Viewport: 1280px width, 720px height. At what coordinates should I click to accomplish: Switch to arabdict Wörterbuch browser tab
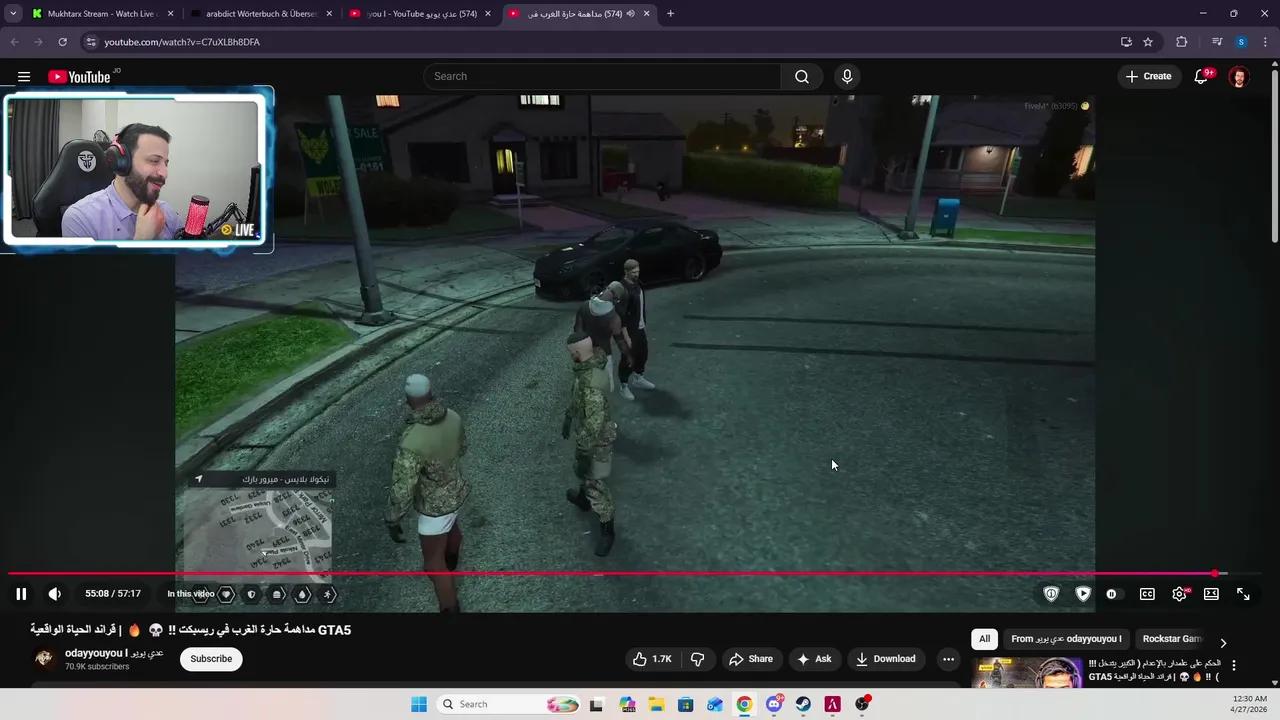coord(261,14)
